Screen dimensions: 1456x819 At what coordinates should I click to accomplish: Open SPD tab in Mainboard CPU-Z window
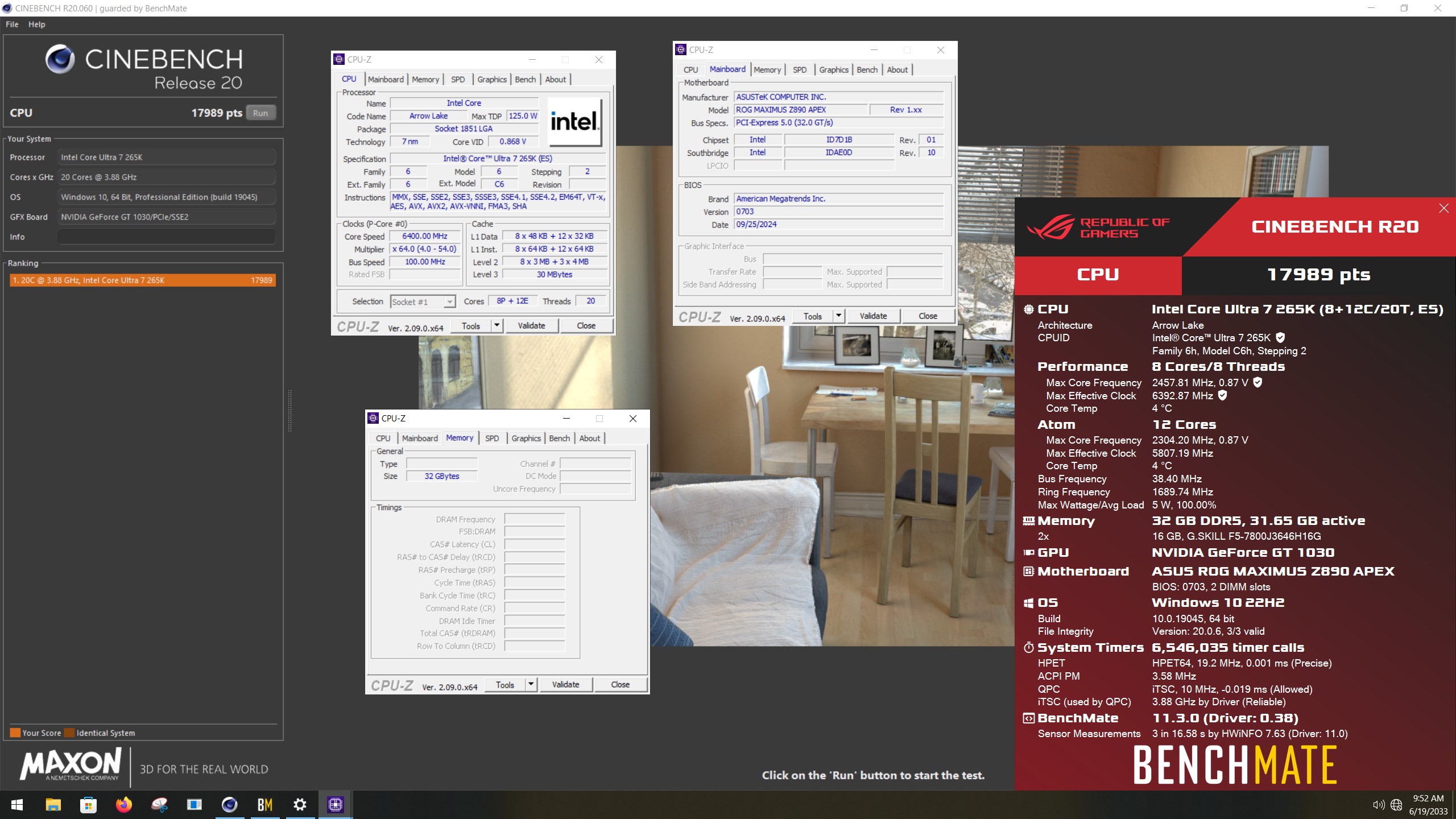point(800,70)
